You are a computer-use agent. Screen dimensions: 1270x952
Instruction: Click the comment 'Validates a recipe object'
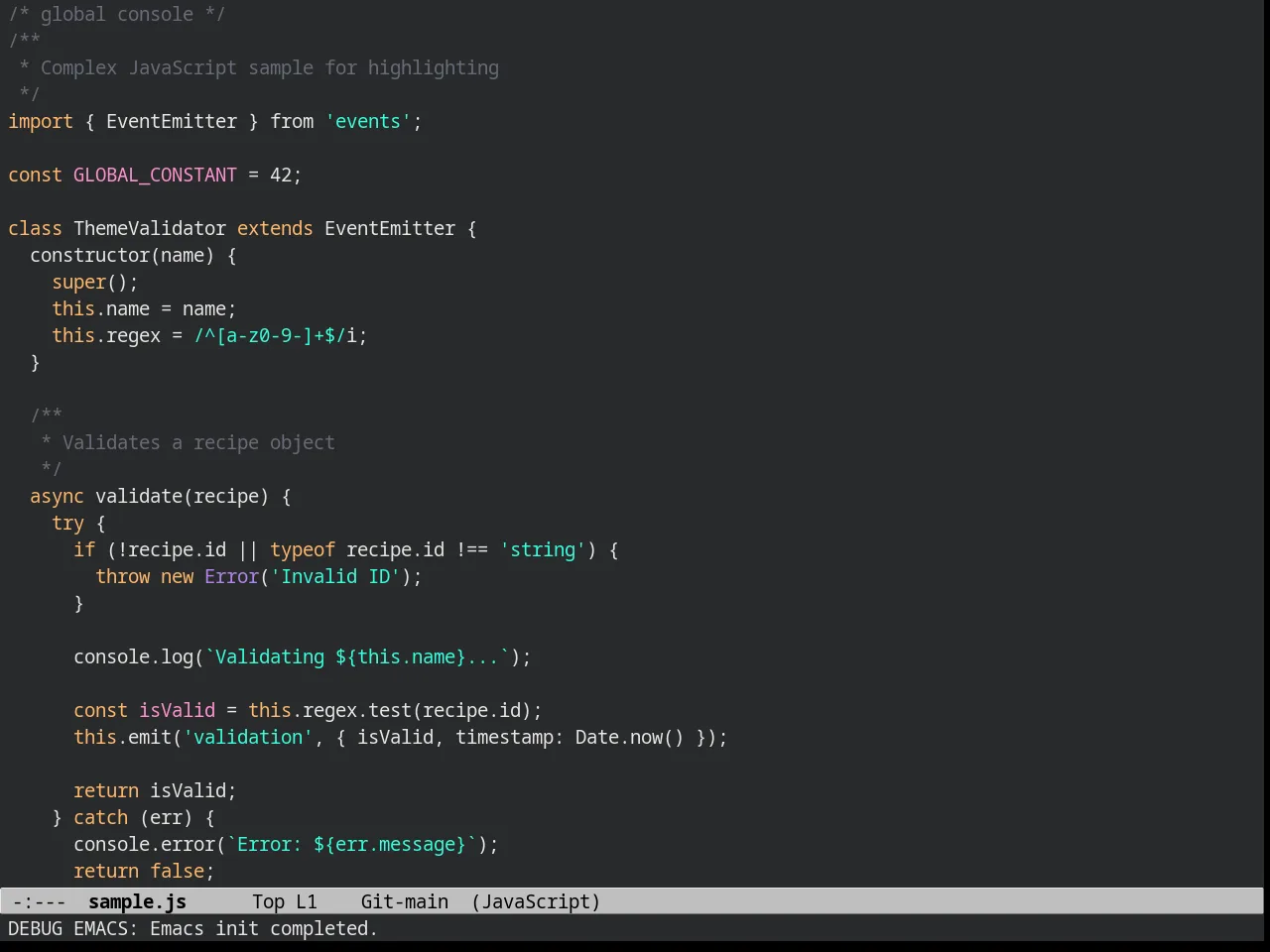[x=198, y=442]
